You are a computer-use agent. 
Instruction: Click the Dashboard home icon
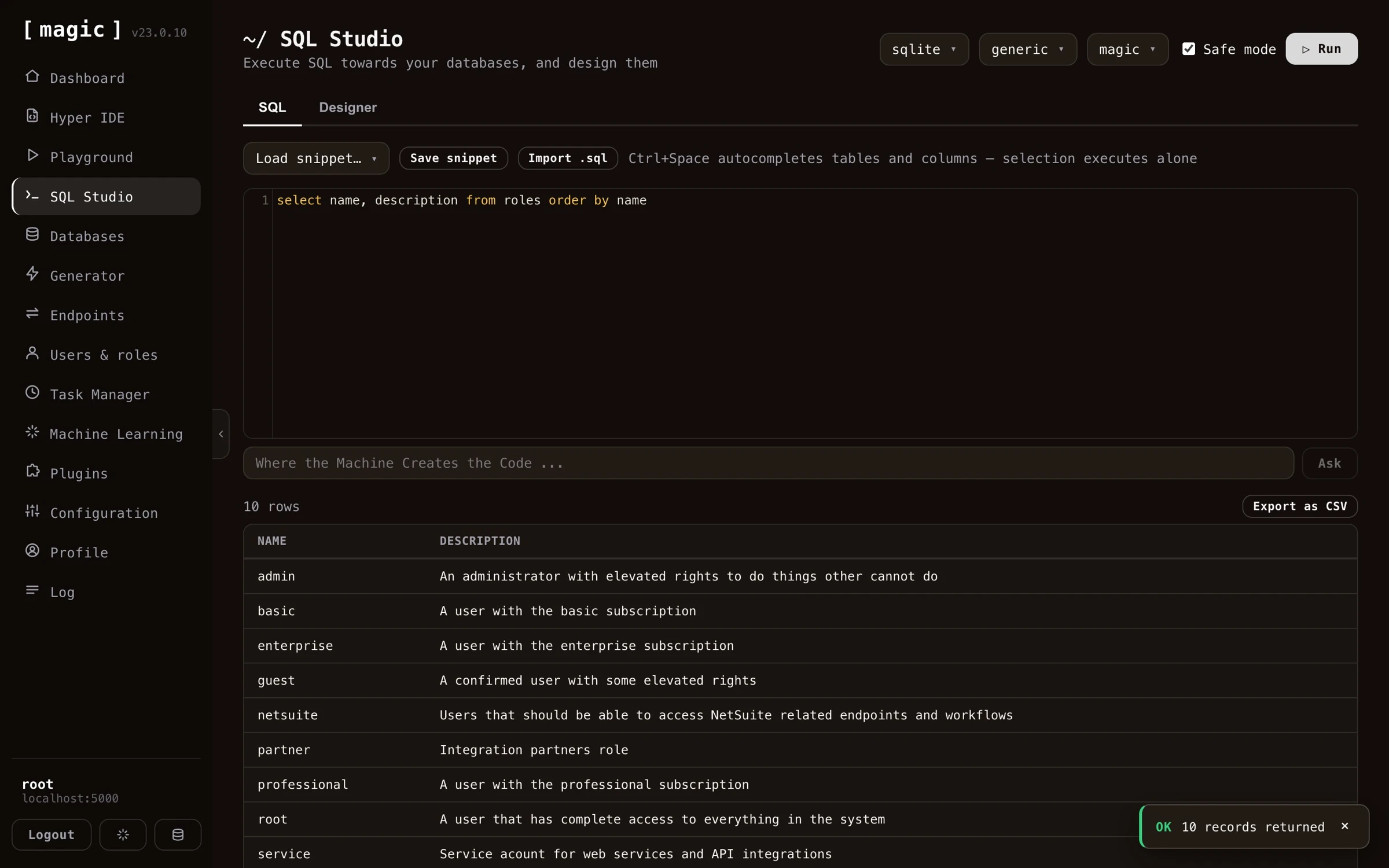click(32, 76)
